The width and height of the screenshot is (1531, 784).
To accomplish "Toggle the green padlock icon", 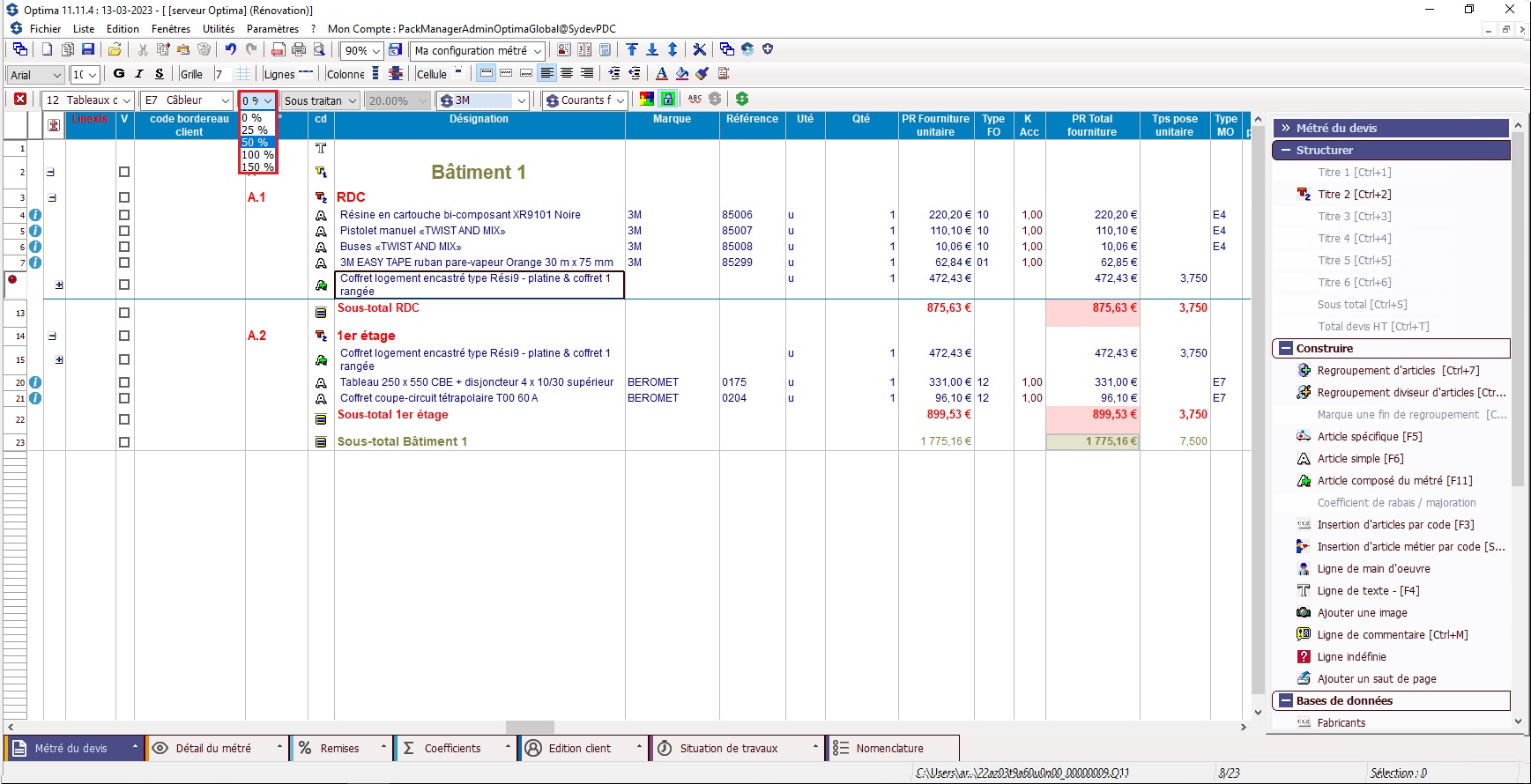I will (x=668, y=100).
